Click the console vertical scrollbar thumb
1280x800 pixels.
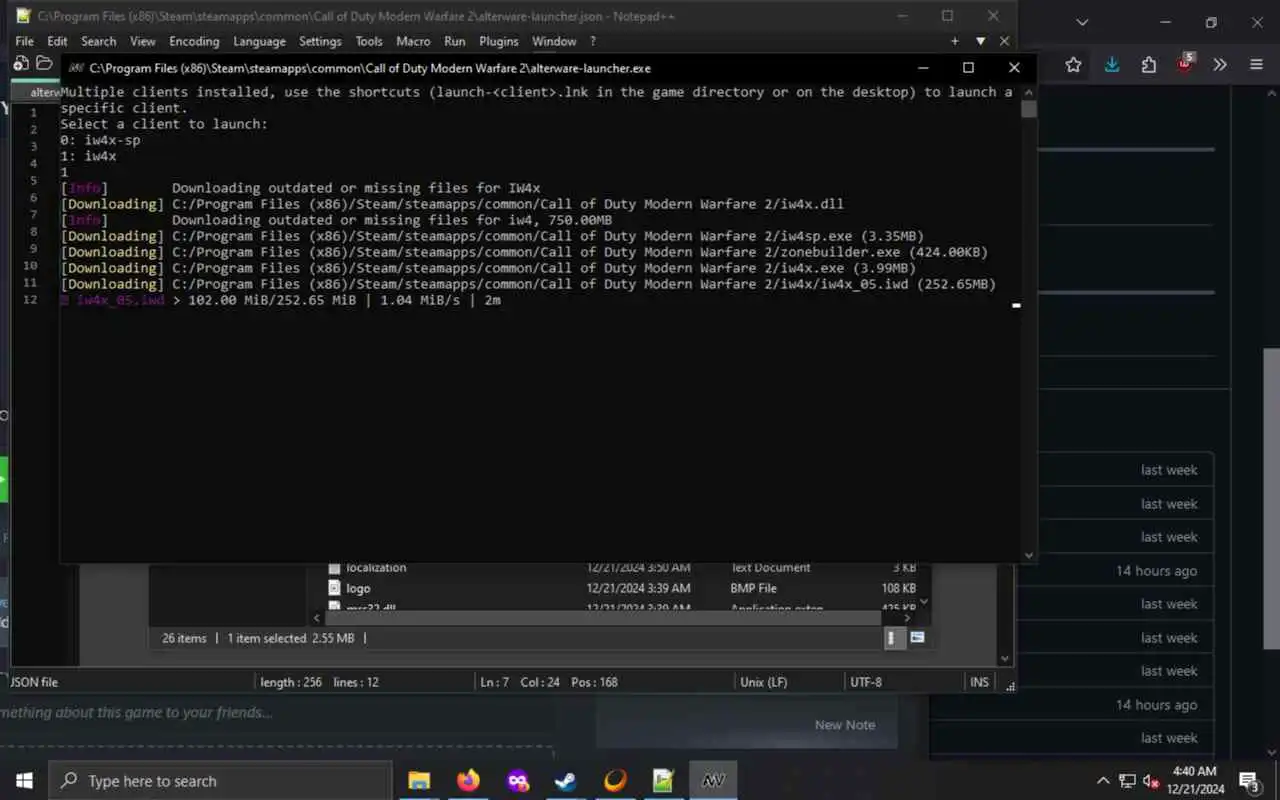pyautogui.click(x=1029, y=109)
